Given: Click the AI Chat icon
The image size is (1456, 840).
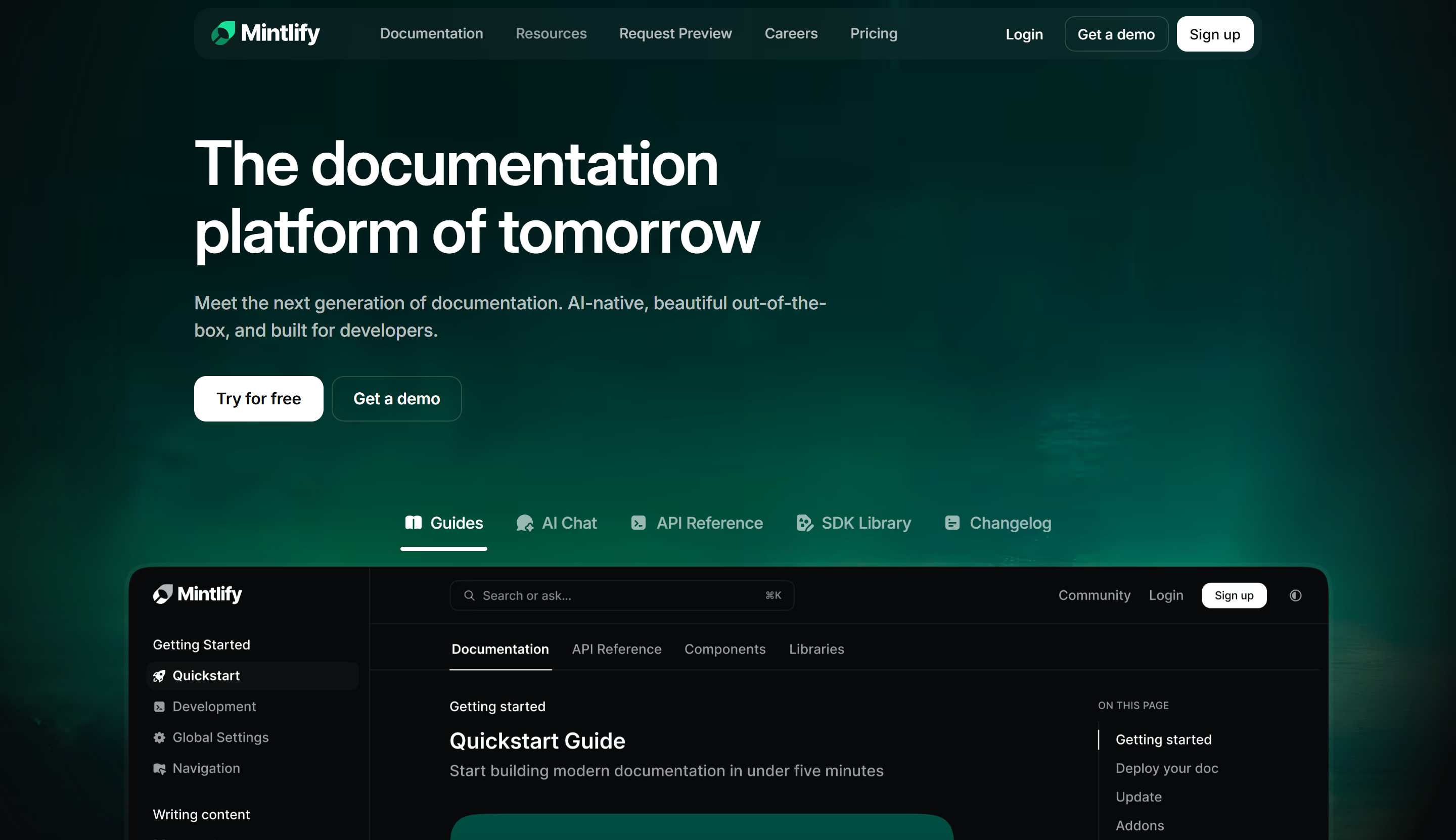Looking at the screenshot, I should (x=525, y=523).
